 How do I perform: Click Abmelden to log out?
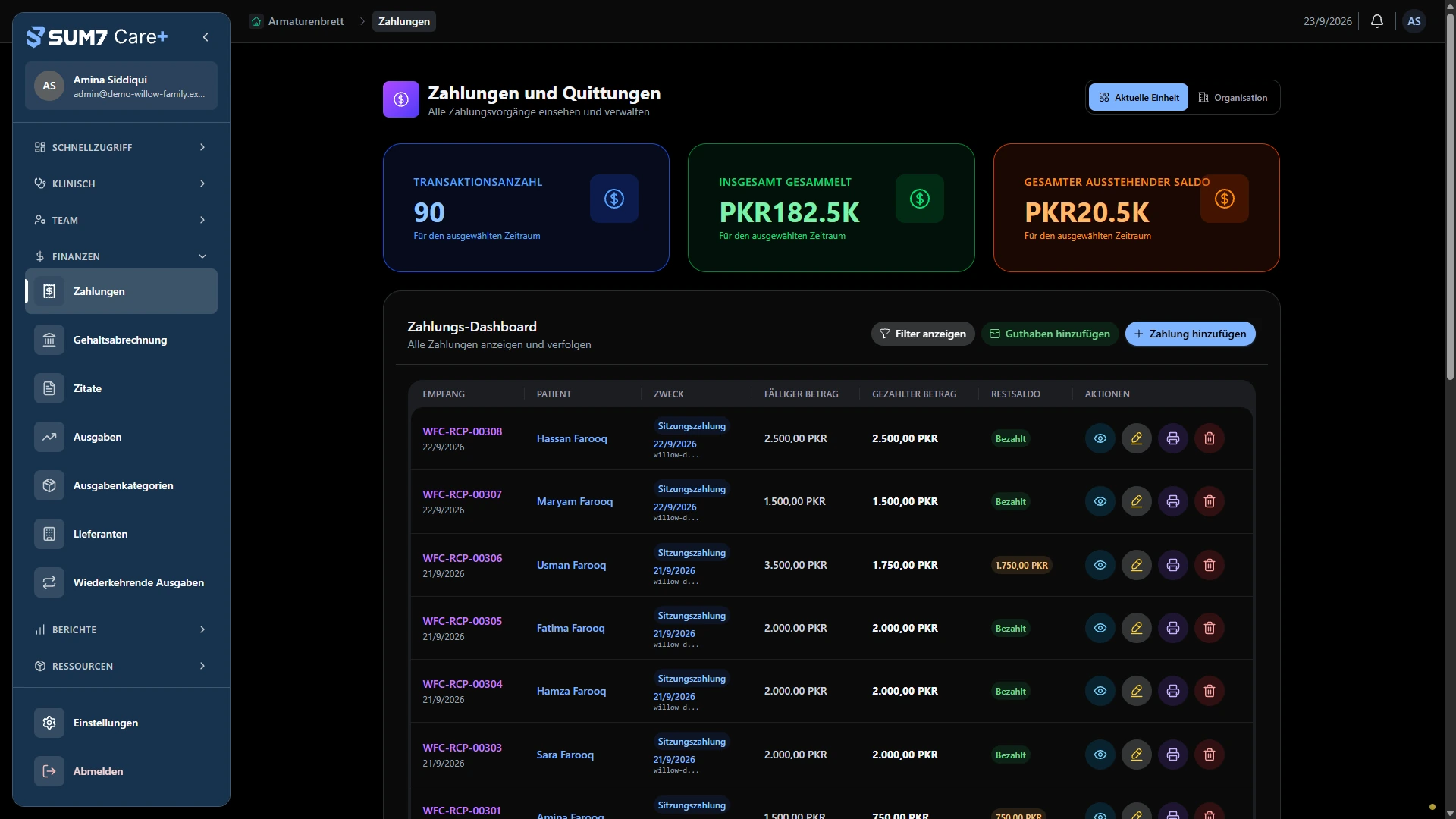coord(121,771)
